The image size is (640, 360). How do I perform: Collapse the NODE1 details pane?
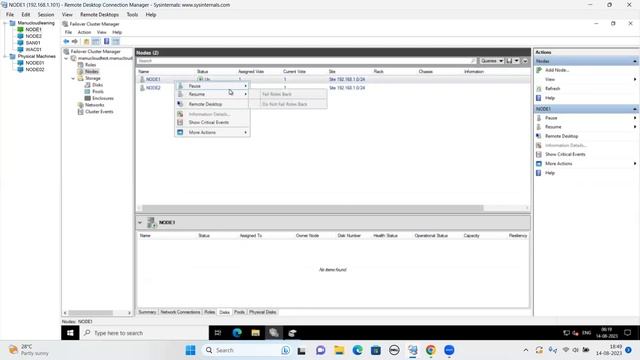(x=140, y=223)
